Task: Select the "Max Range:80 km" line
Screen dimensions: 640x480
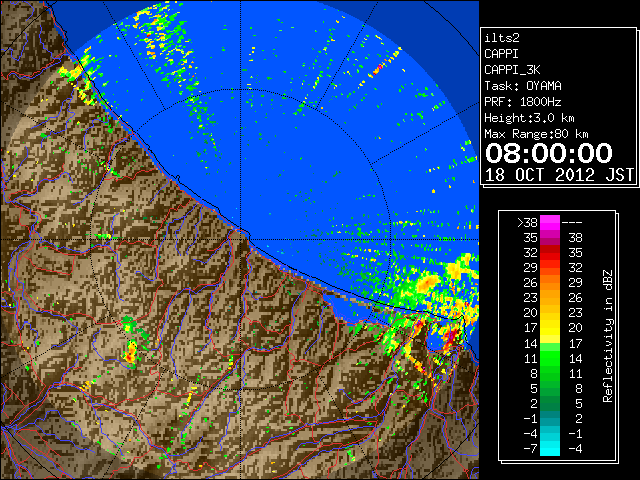Action: [x=536, y=134]
